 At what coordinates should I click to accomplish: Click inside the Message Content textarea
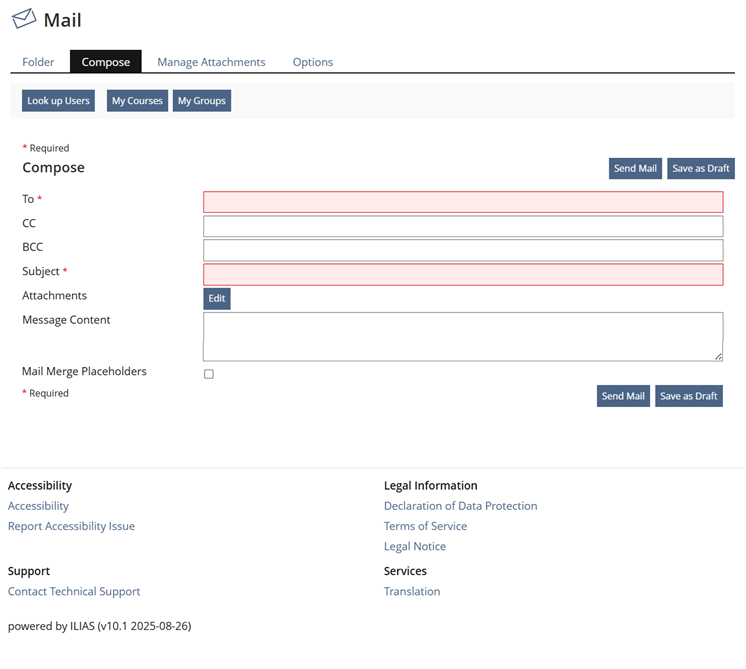point(462,336)
